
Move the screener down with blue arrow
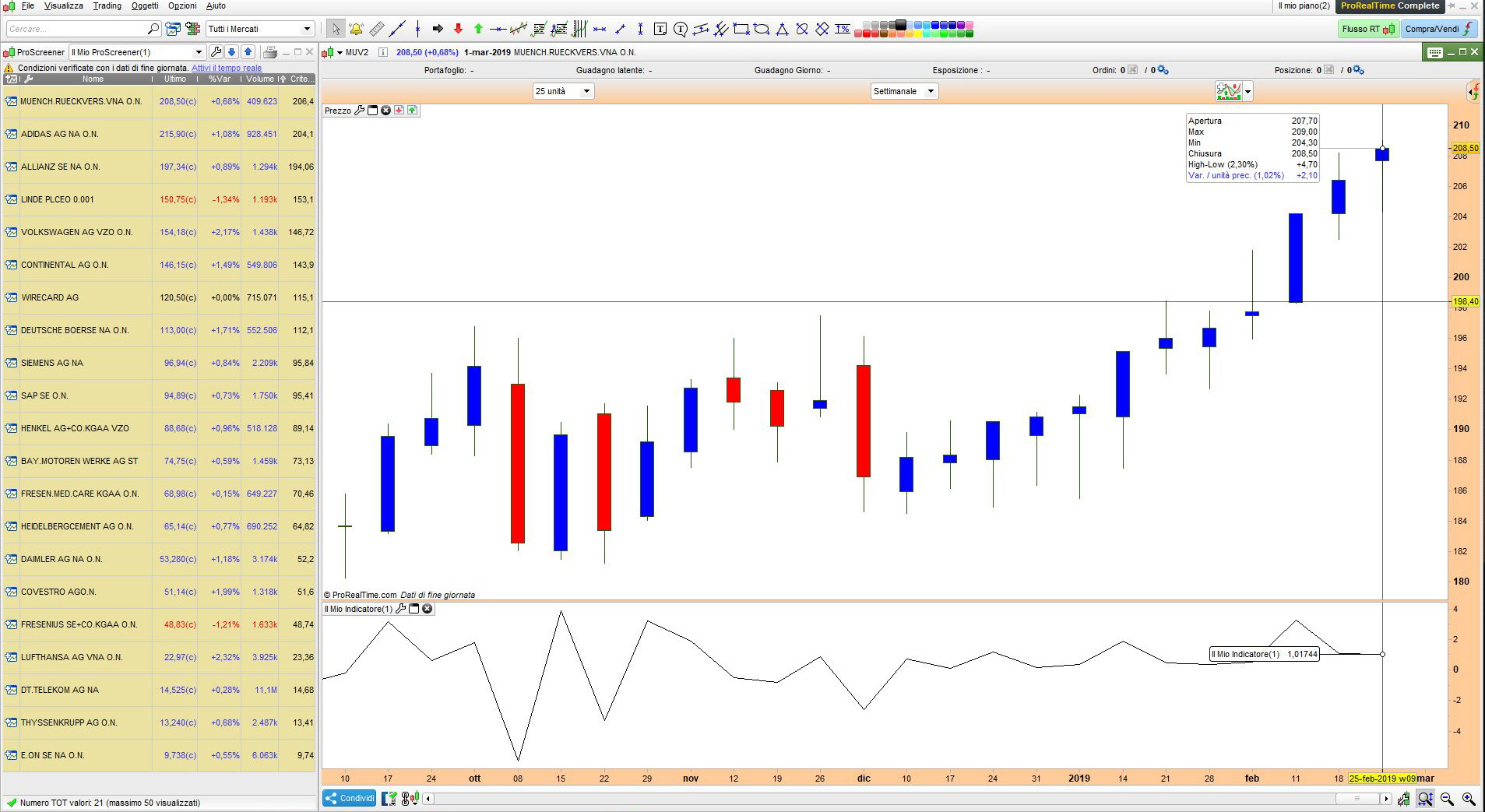click(x=231, y=52)
